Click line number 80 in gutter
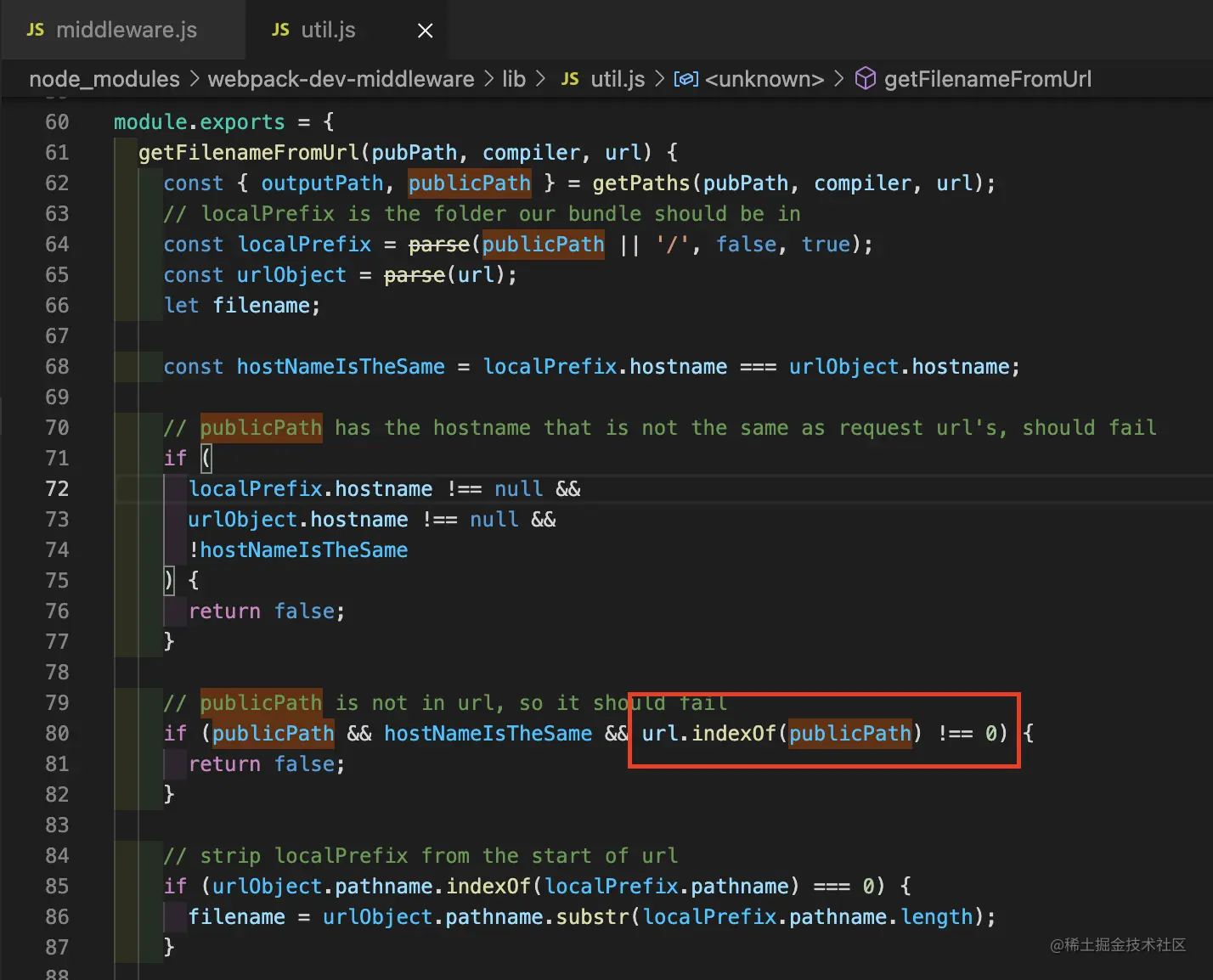The image size is (1213, 980). [57, 734]
